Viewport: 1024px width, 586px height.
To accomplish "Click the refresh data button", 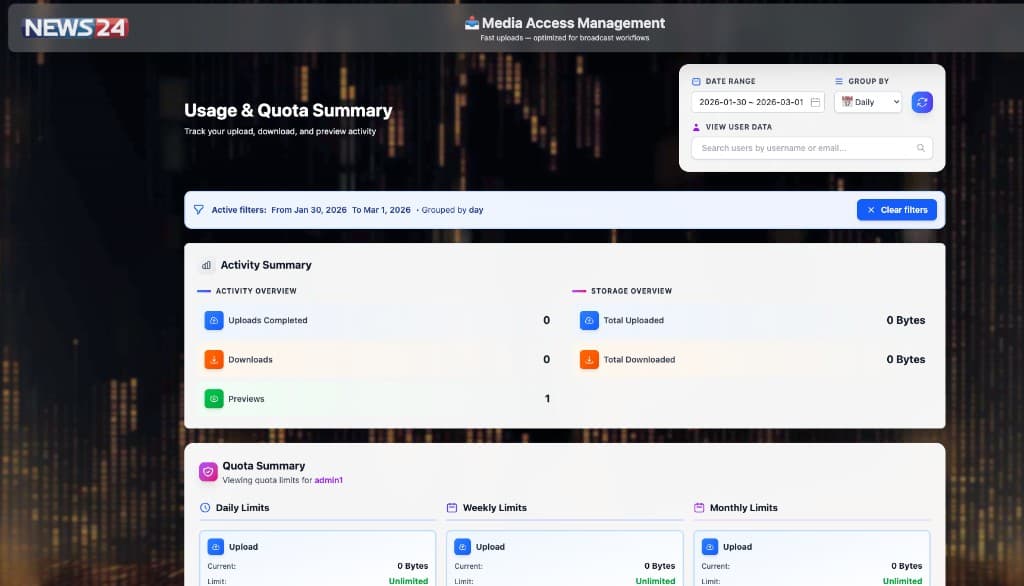I will click(922, 103).
